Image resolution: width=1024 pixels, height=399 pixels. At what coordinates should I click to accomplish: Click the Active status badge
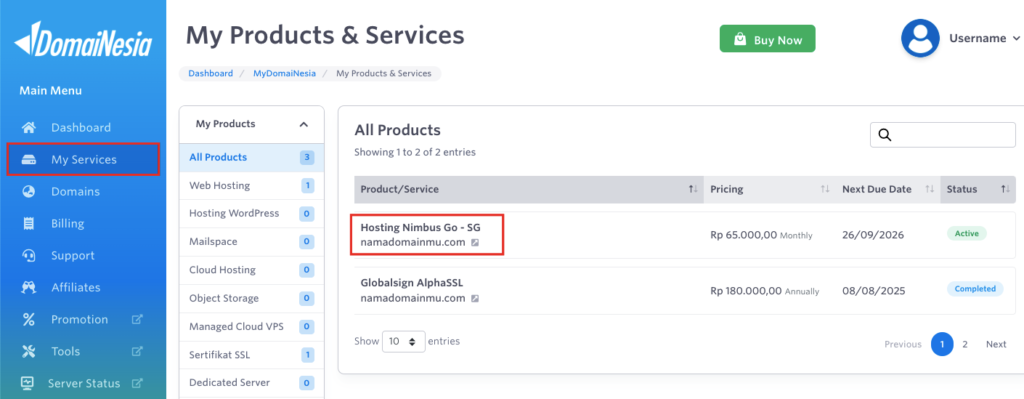point(967,233)
